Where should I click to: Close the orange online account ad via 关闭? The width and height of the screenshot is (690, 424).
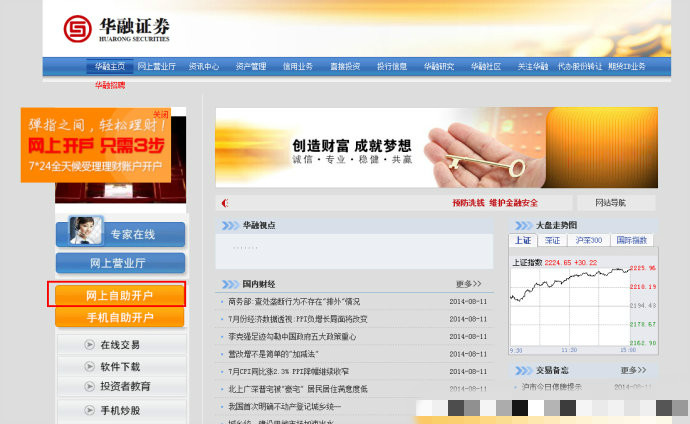[161, 114]
